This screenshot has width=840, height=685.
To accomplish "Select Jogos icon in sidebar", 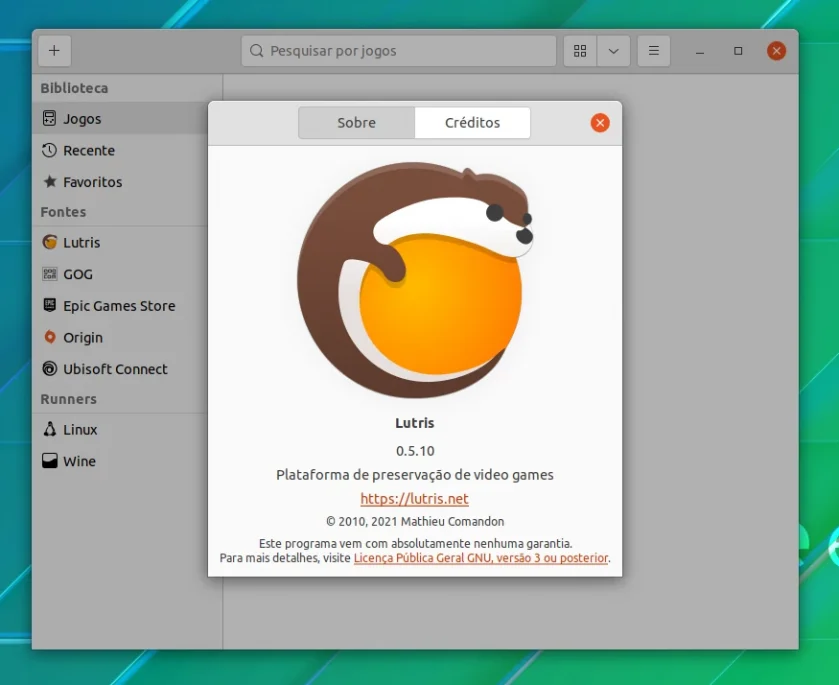I will (x=49, y=118).
